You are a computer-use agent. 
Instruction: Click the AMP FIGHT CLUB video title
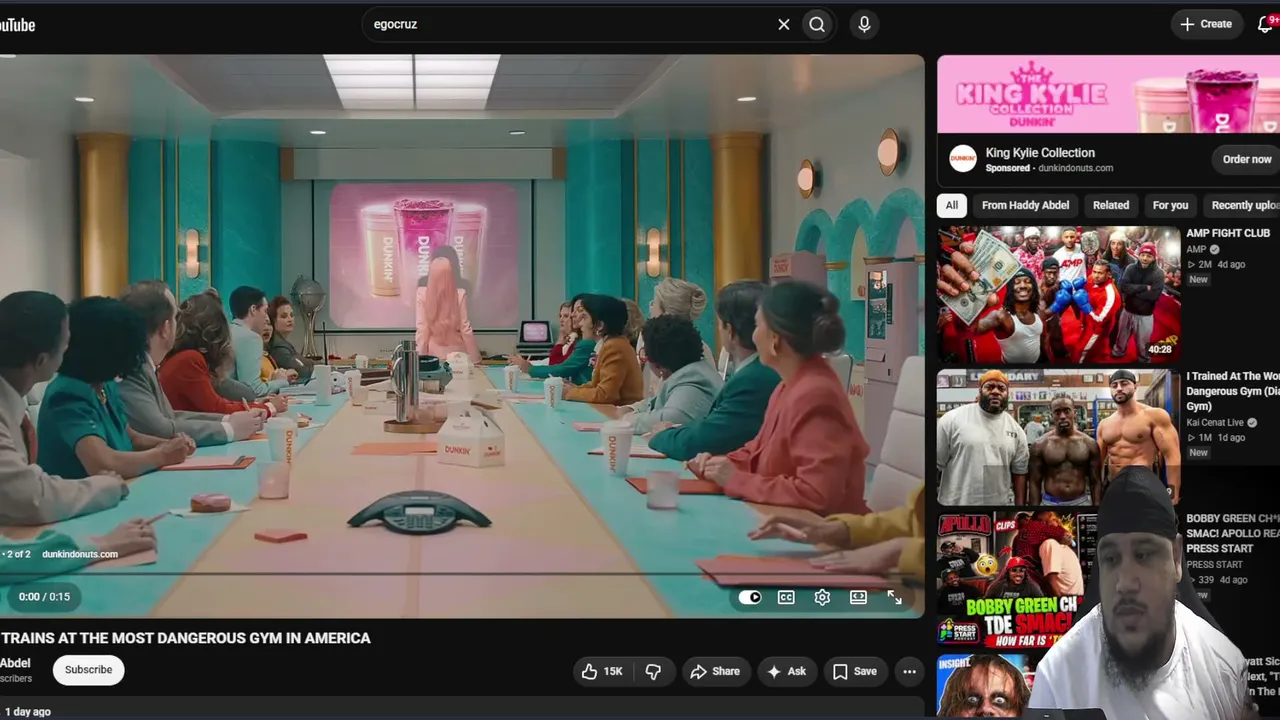(x=1228, y=233)
